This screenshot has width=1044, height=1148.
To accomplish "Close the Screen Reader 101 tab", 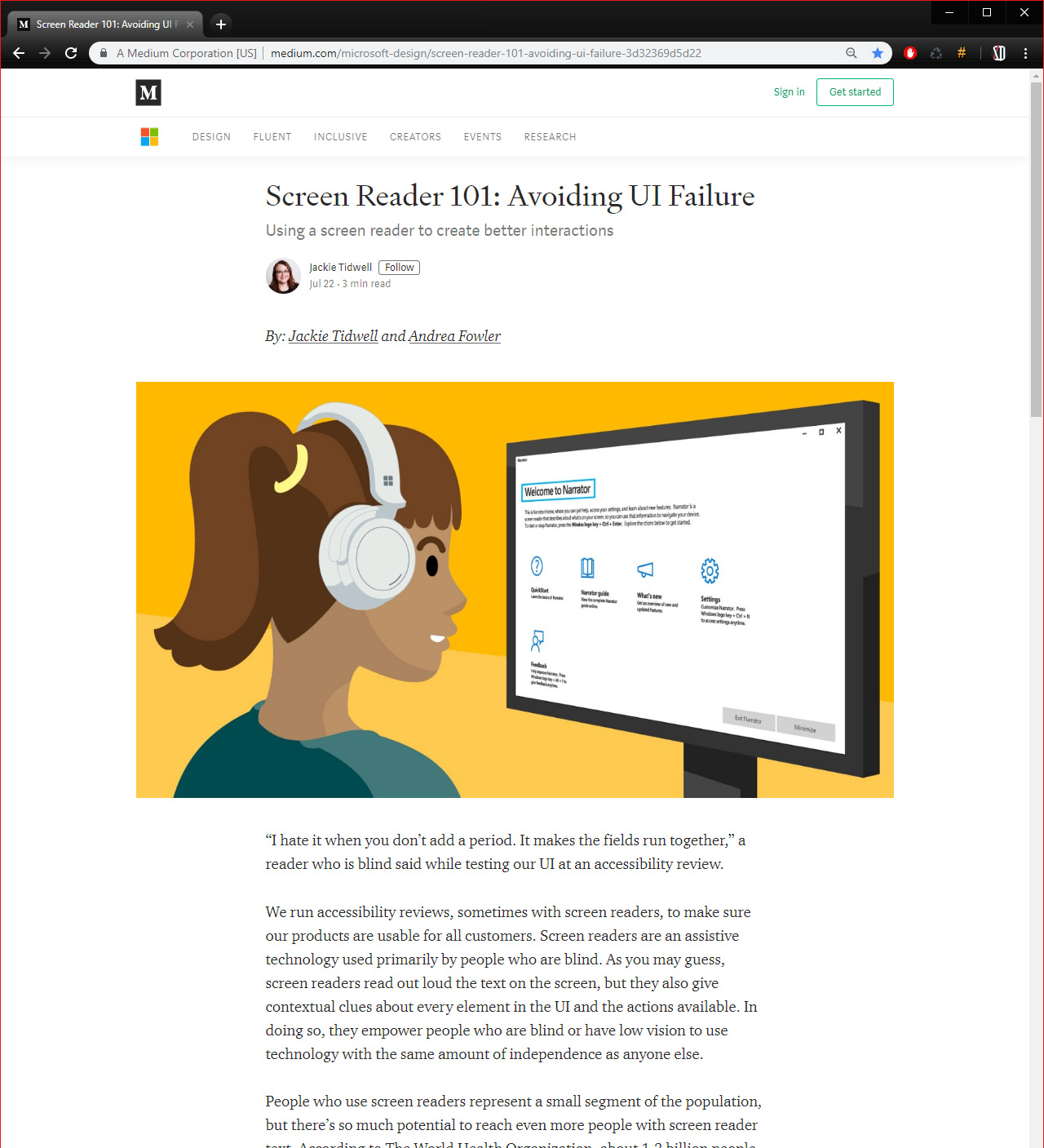I will click(190, 24).
